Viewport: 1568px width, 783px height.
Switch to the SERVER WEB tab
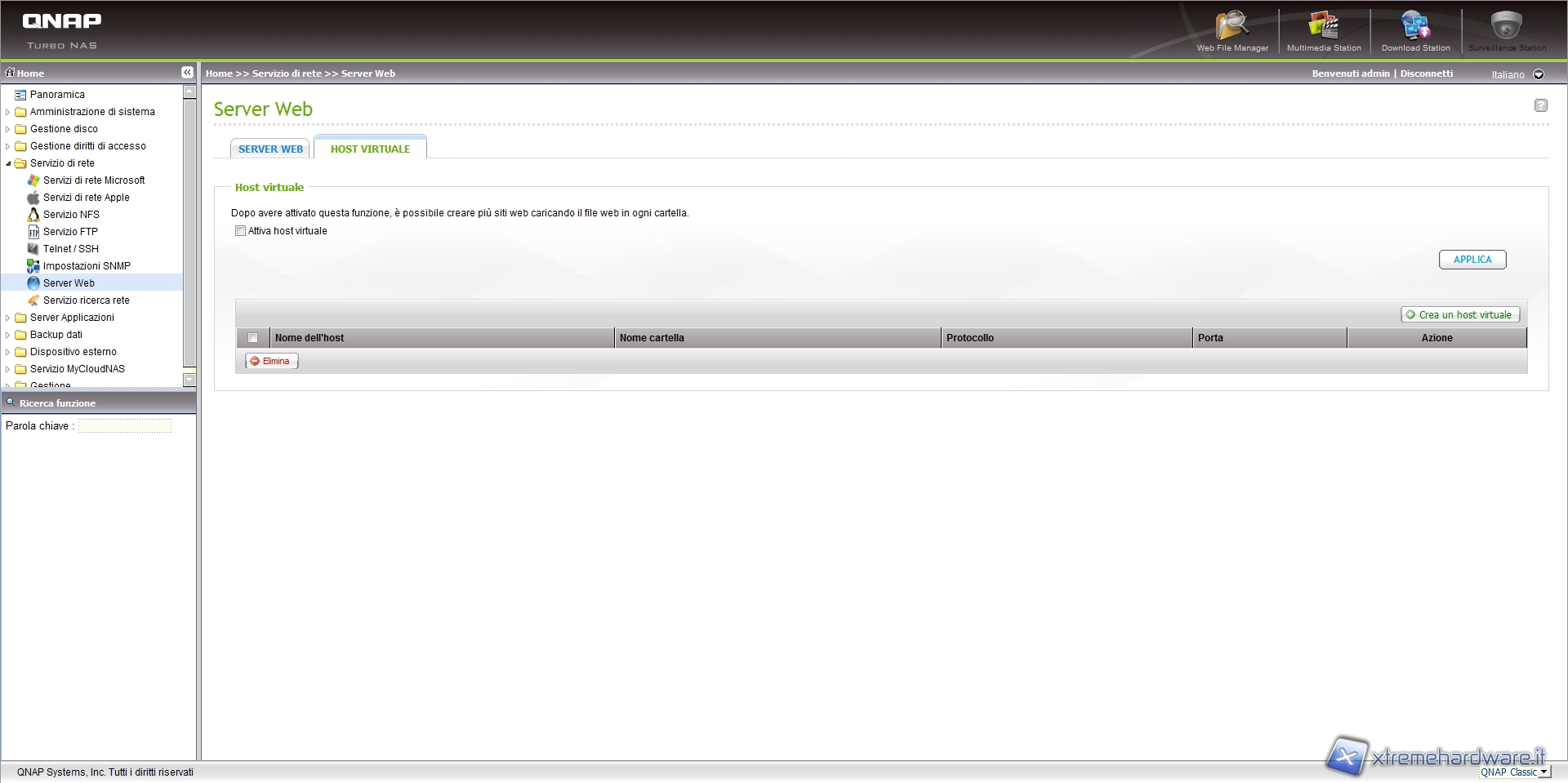pyautogui.click(x=270, y=149)
